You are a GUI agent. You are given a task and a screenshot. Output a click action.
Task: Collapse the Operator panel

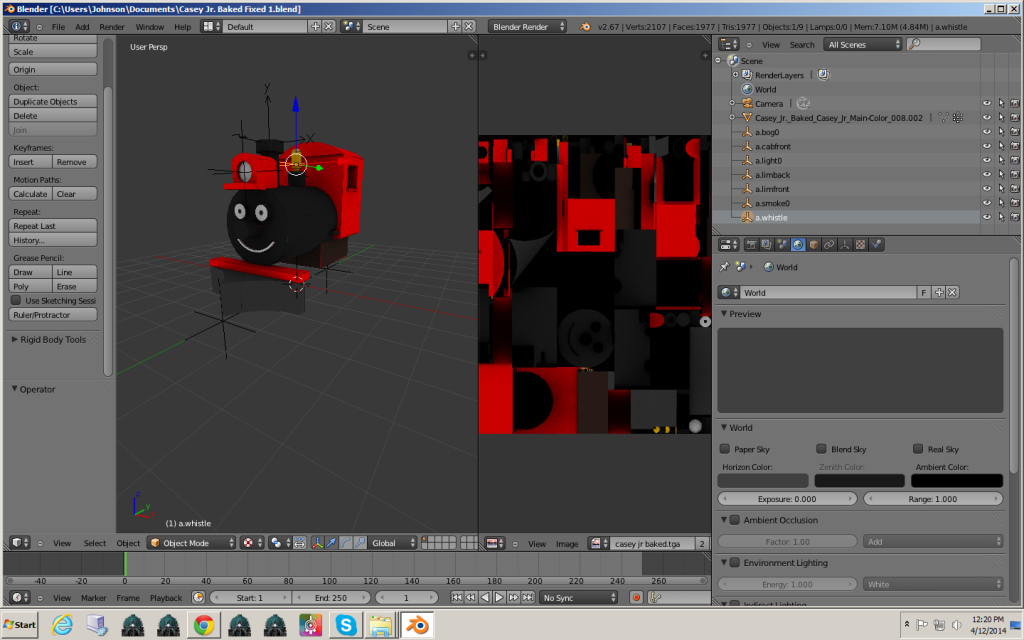point(14,389)
